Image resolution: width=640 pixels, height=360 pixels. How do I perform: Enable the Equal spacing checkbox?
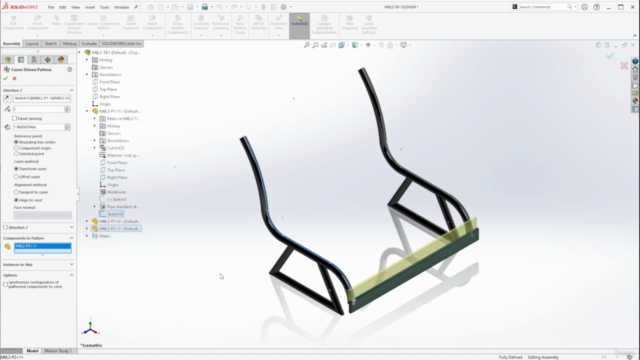(x=15, y=118)
